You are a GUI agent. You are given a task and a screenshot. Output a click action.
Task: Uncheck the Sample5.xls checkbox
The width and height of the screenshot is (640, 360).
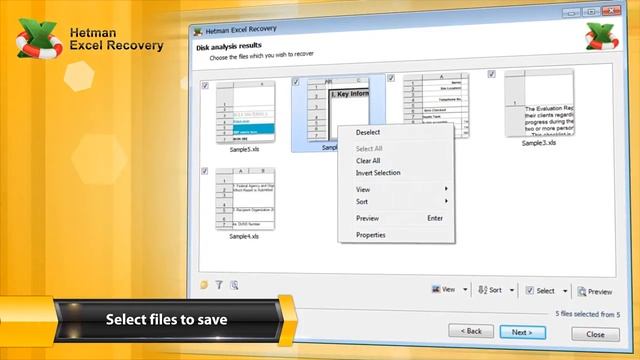pyautogui.click(x=205, y=85)
